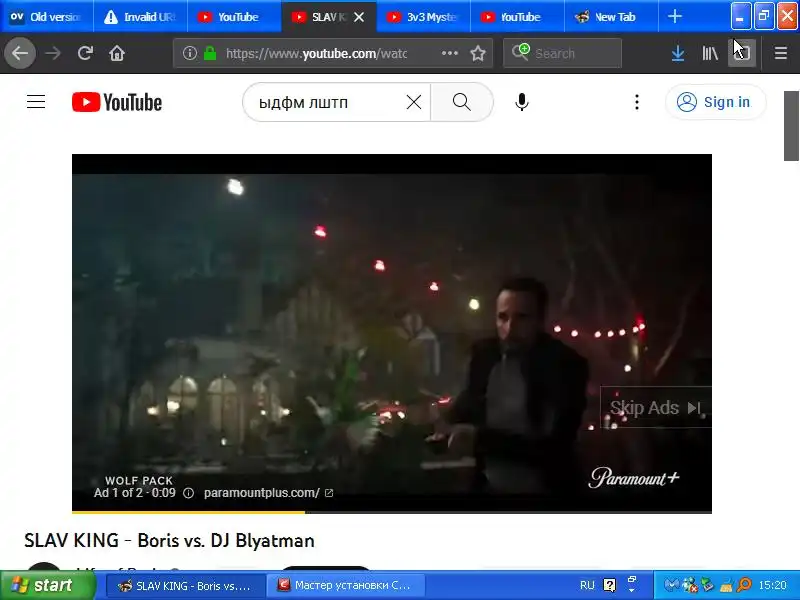Click the RU language indicator
The image size is (800, 600).
coord(587,585)
